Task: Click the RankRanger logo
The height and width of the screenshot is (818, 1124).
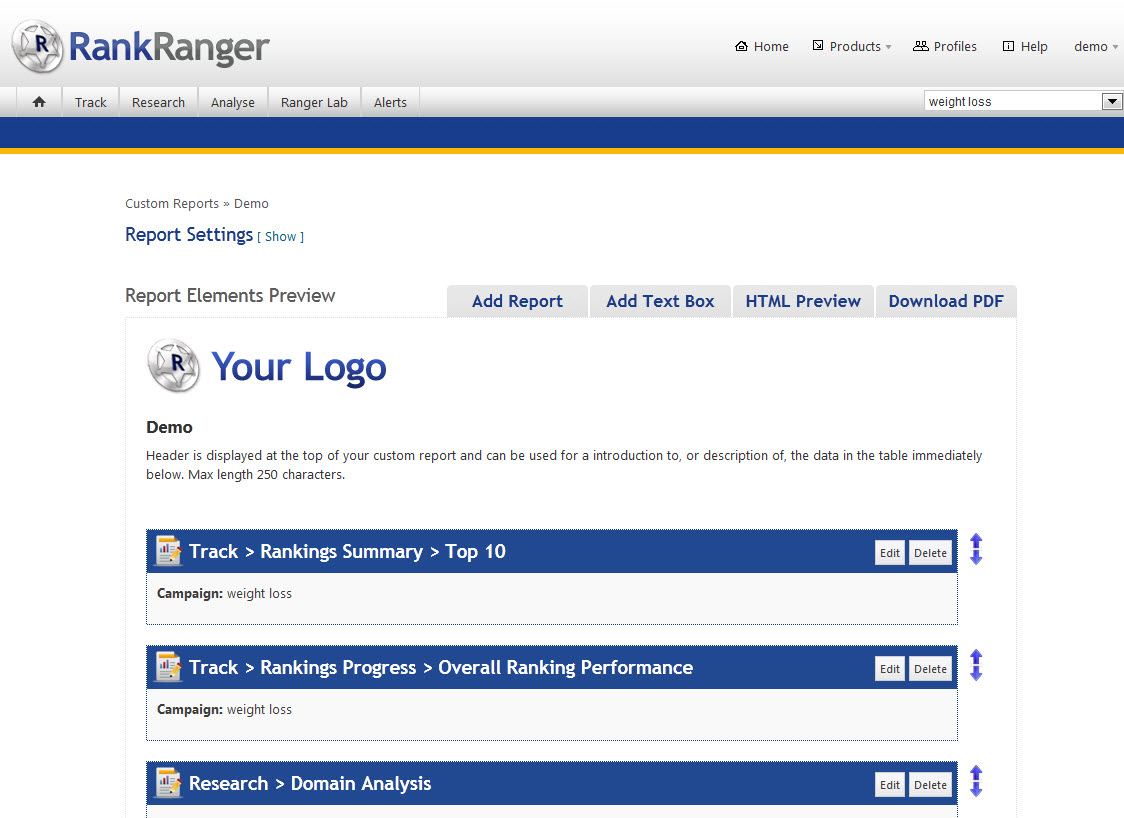Action: (140, 47)
